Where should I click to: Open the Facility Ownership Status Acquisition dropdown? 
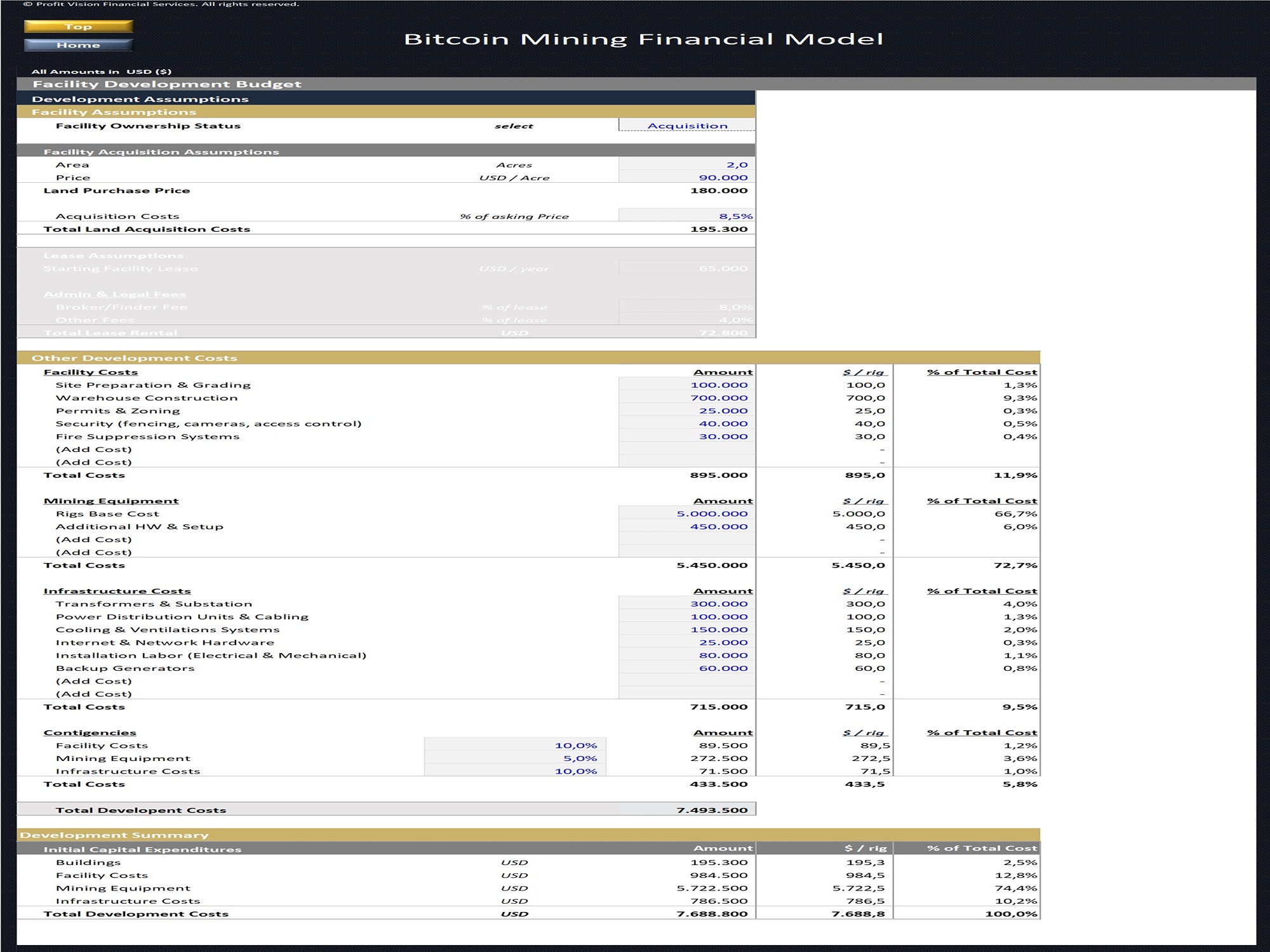[x=686, y=125]
